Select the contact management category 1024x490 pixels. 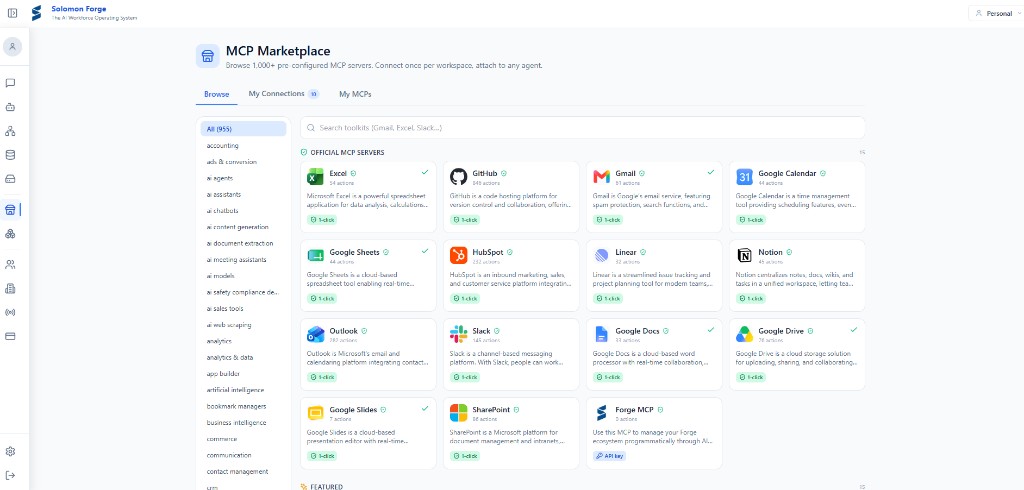click(x=243, y=472)
